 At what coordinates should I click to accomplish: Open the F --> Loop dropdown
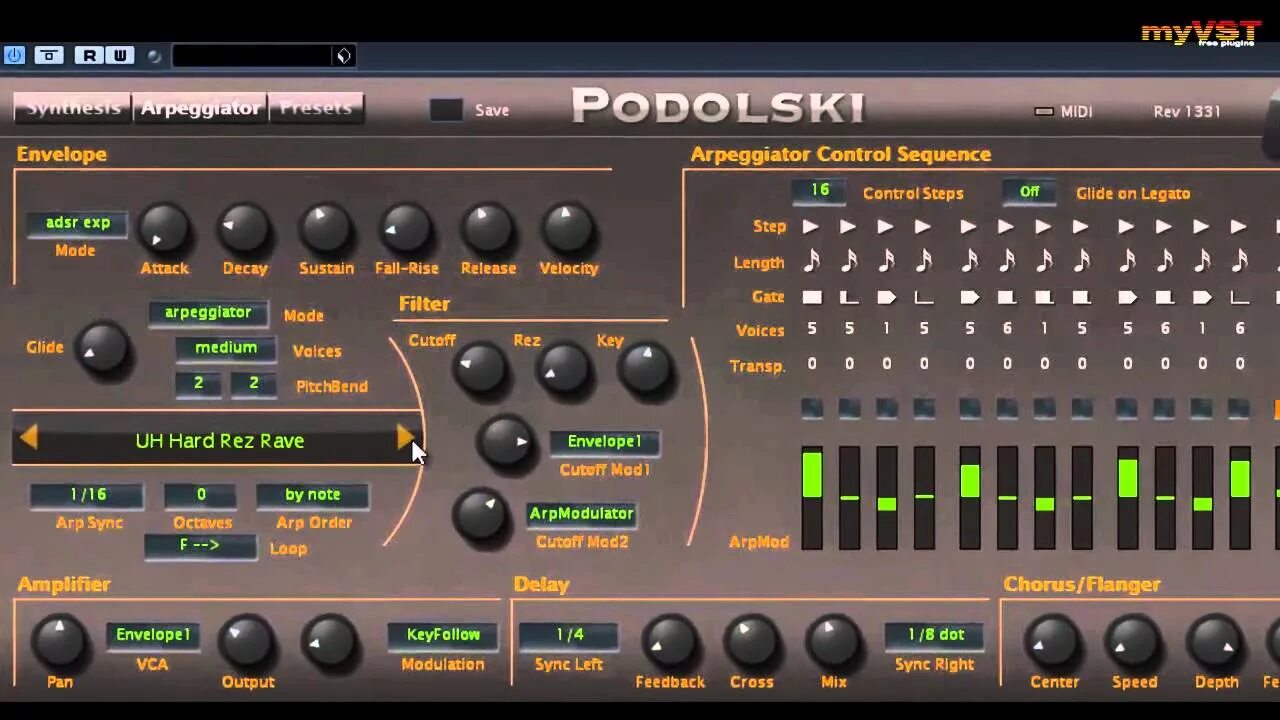(x=200, y=546)
